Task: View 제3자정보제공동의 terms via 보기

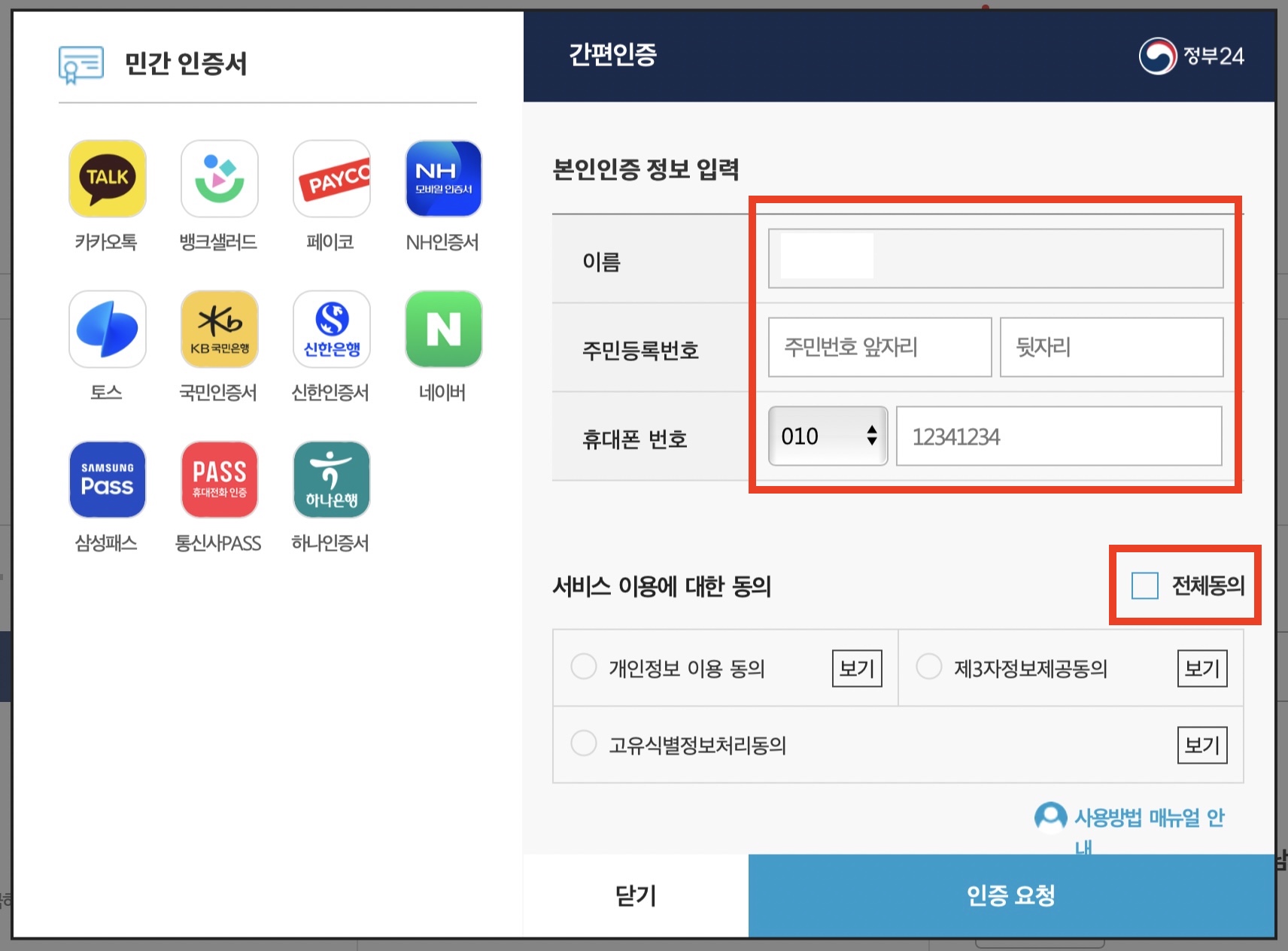Action: coord(1202,668)
